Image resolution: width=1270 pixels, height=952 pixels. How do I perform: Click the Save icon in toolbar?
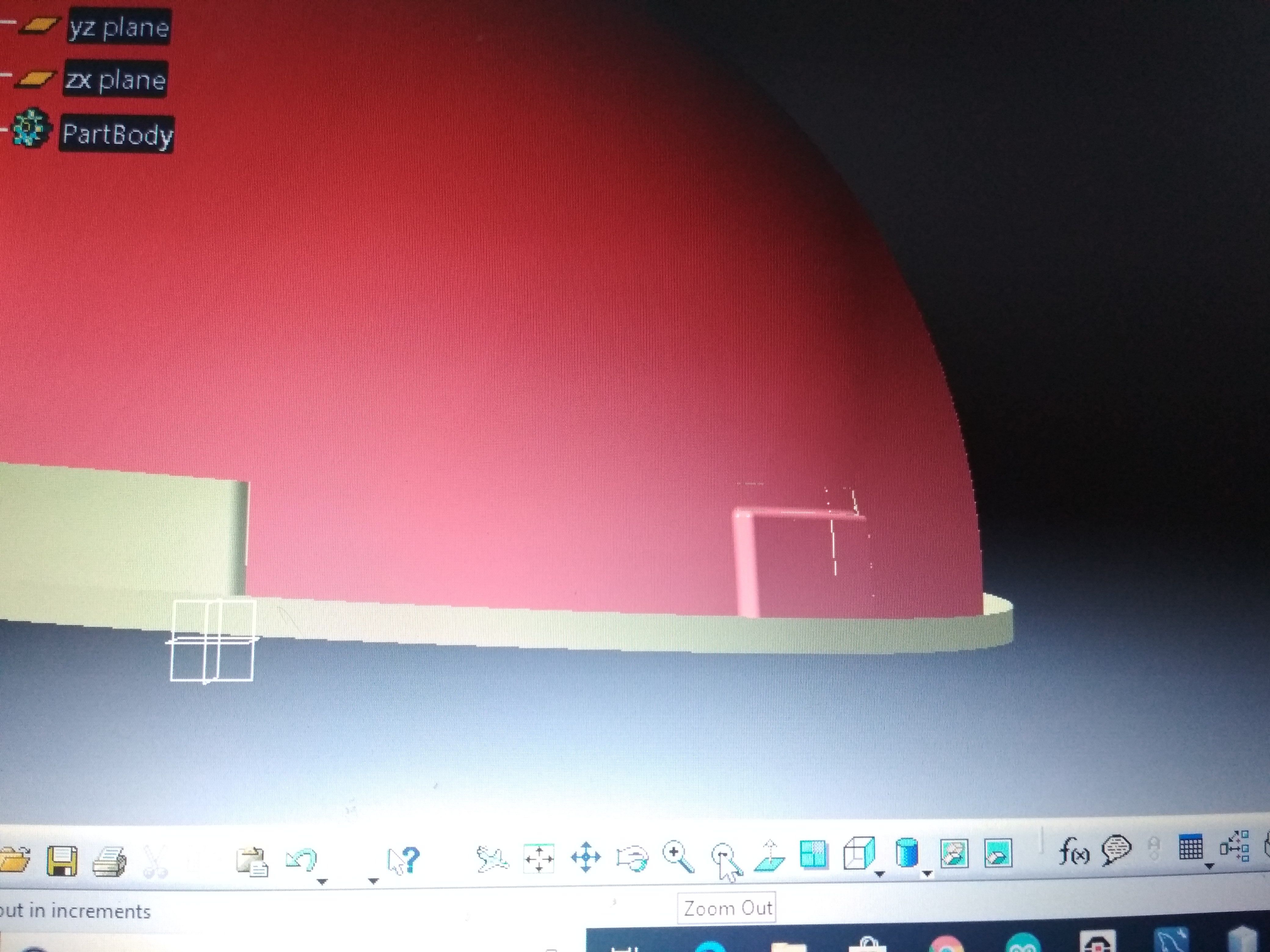(x=62, y=860)
